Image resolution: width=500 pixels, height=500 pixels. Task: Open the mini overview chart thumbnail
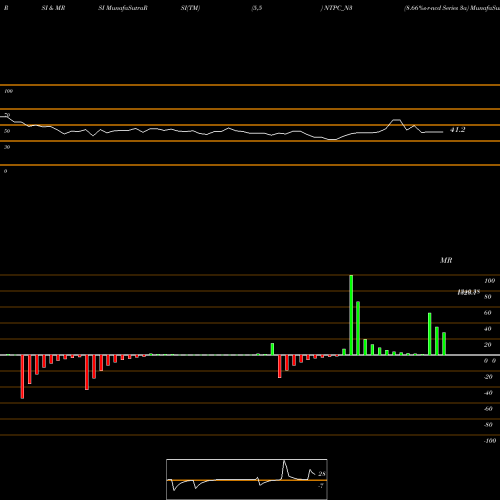[x=247, y=479]
